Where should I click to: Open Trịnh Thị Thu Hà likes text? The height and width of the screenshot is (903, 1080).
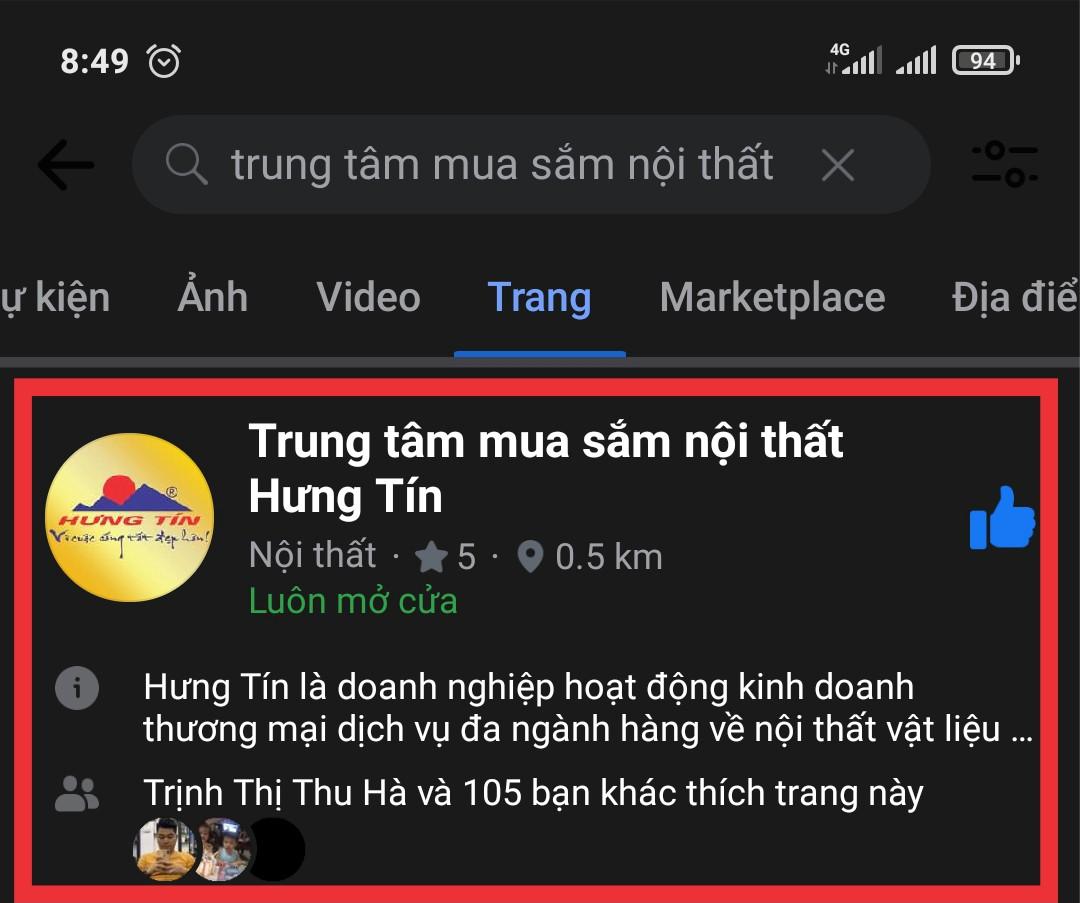533,793
